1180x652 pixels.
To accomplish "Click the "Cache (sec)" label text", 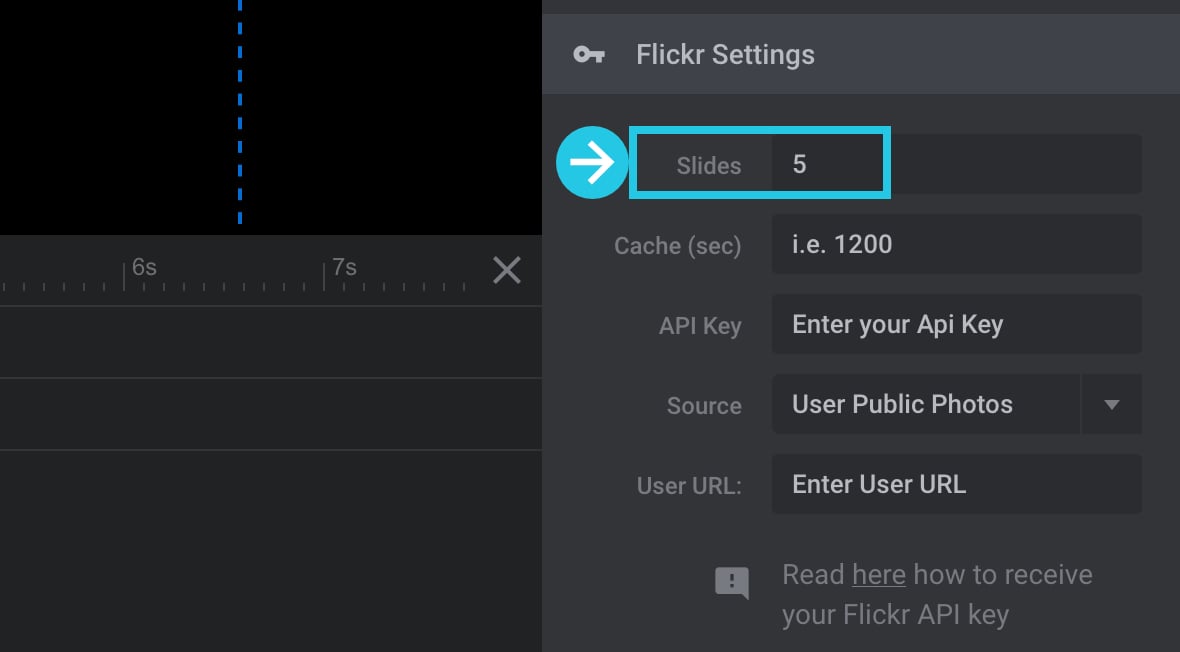I will [677, 246].
